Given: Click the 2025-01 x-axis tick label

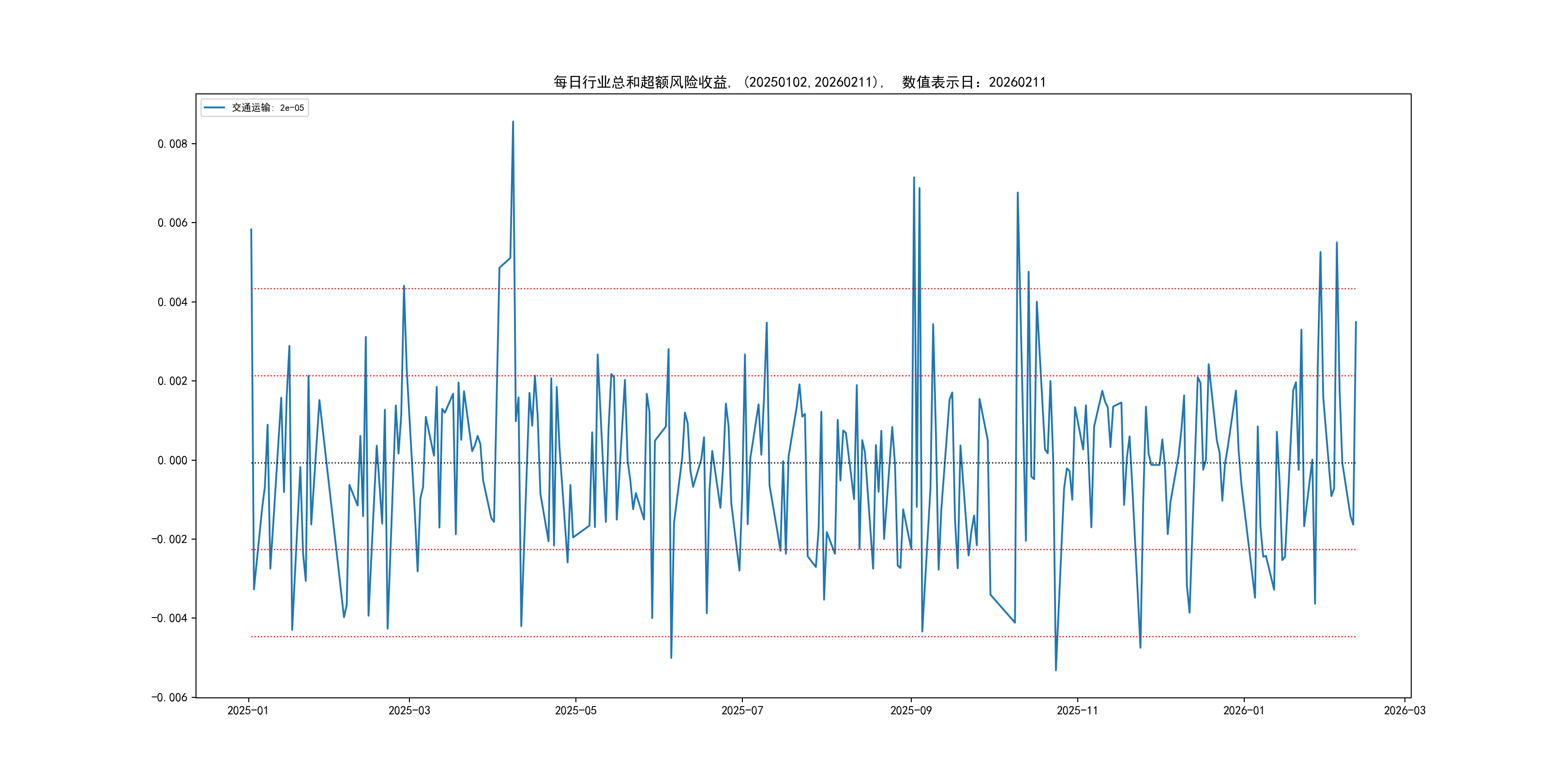Looking at the screenshot, I should (248, 710).
